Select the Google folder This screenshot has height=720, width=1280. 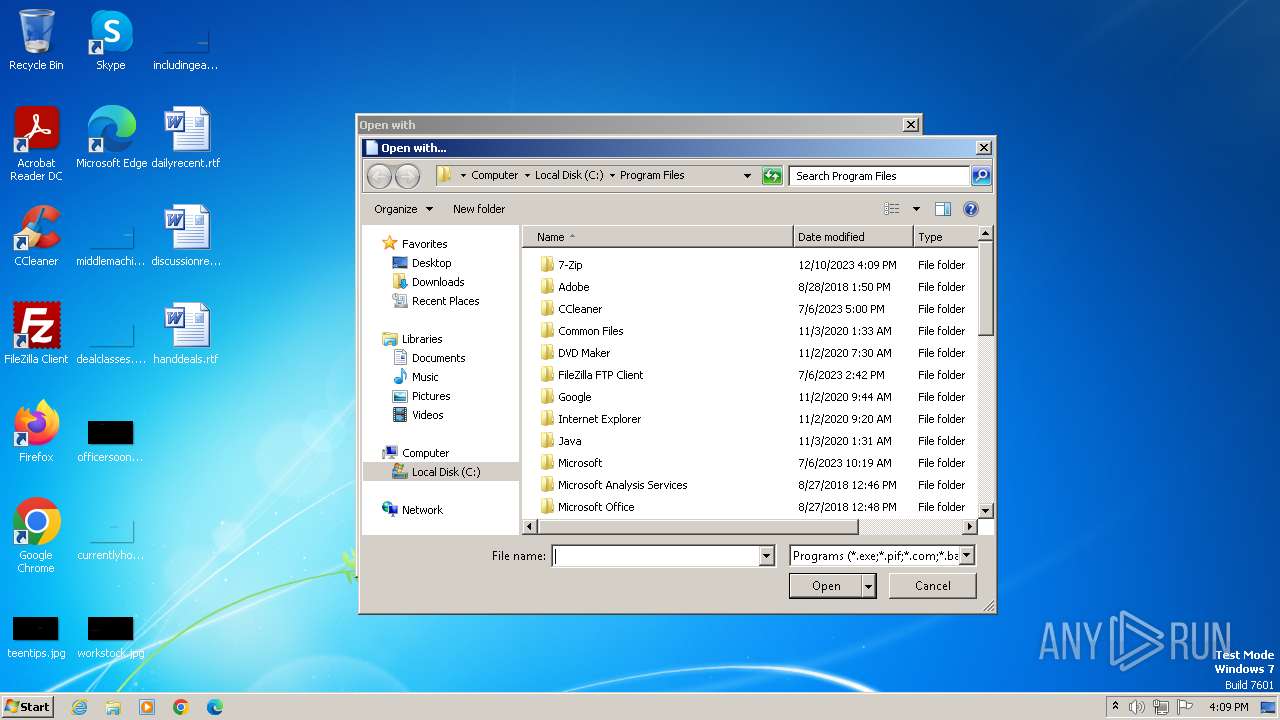(574, 397)
